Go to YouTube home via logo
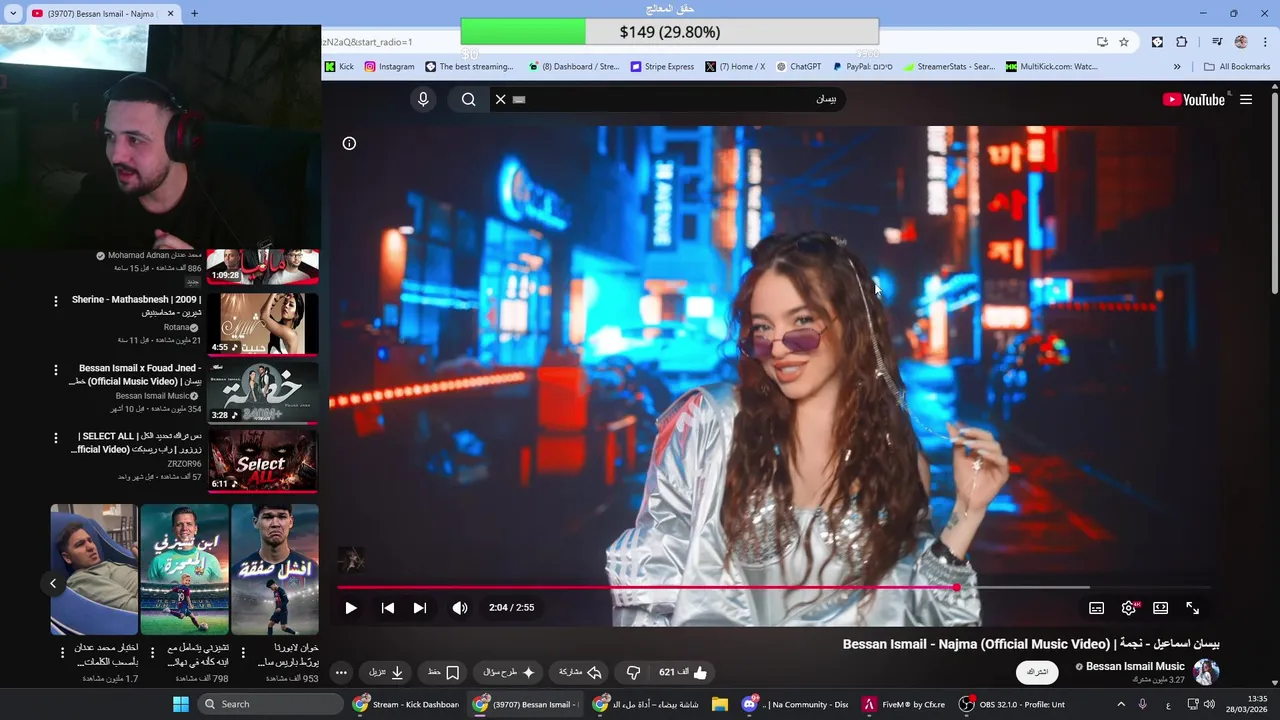1280x720 pixels. click(x=1194, y=99)
